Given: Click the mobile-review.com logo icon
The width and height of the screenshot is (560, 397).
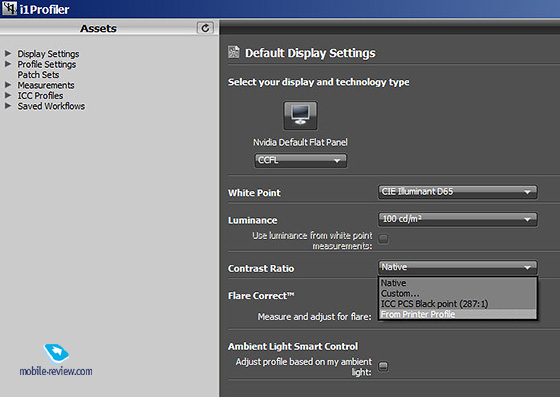Looking at the screenshot, I should coord(56,353).
